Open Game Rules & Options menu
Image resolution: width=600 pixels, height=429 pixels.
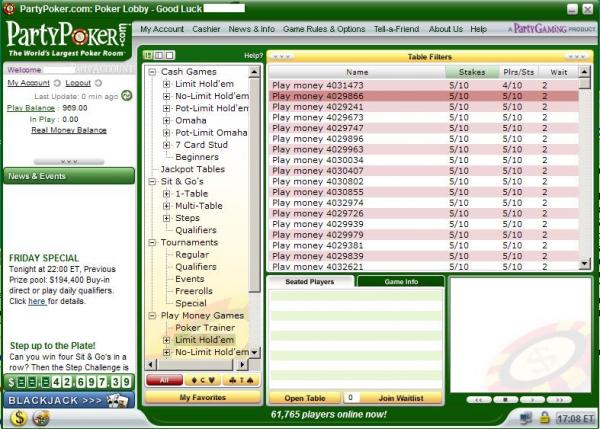point(324,29)
